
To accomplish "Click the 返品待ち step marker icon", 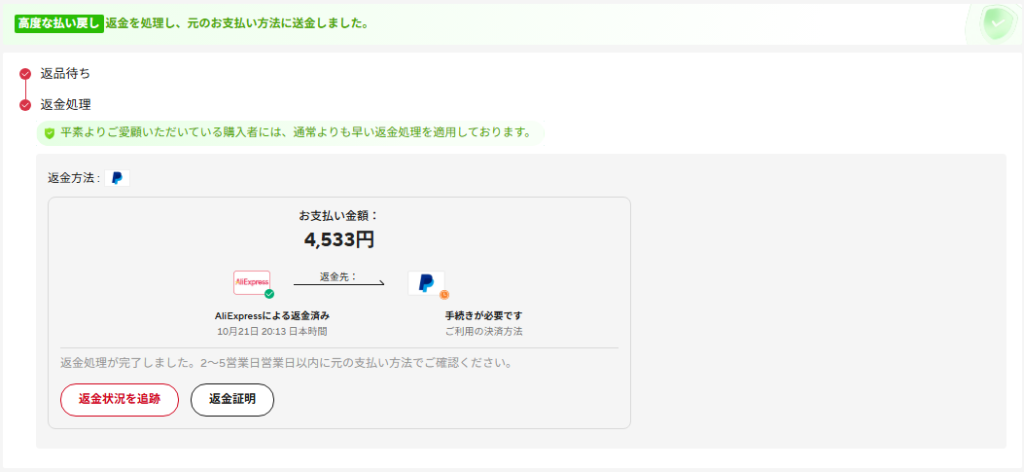I will point(25,74).
